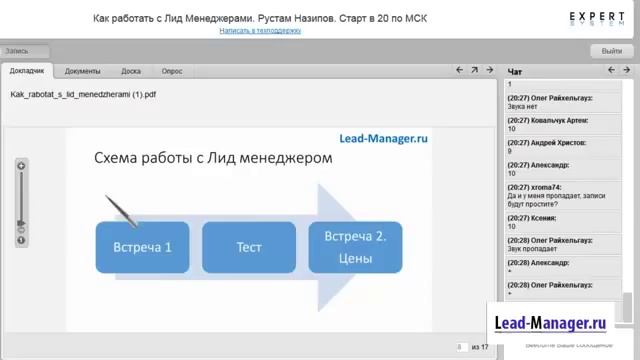640x360 pixels.
Task: Click the file name Kak_rabotat_s_lid_menedzherami (1).pdf
Action: tap(83, 94)
